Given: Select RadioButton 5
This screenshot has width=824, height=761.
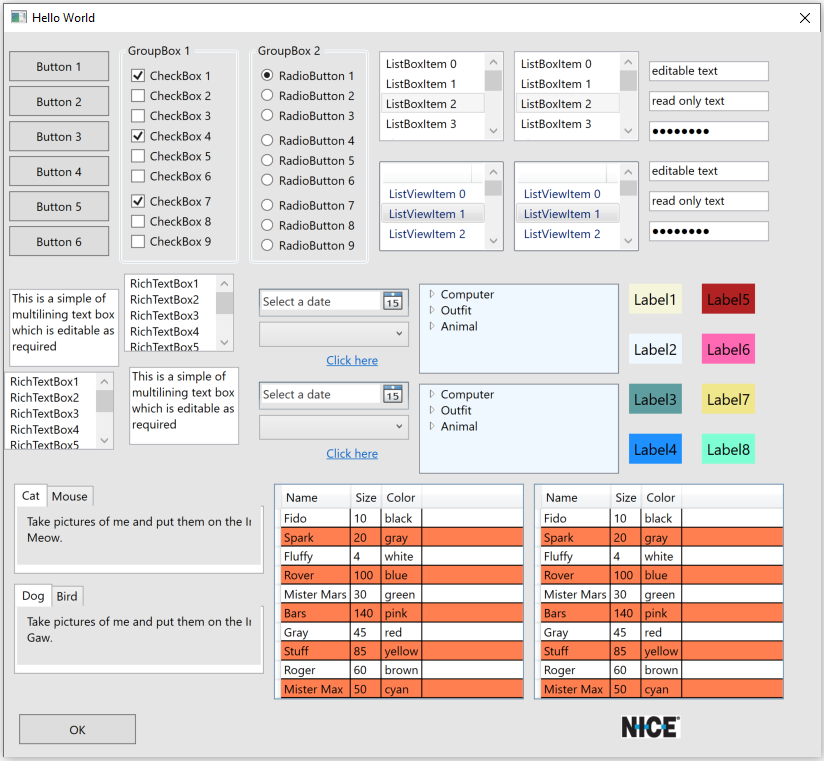Looking at the screenshot, I should [x=267, y=160].
